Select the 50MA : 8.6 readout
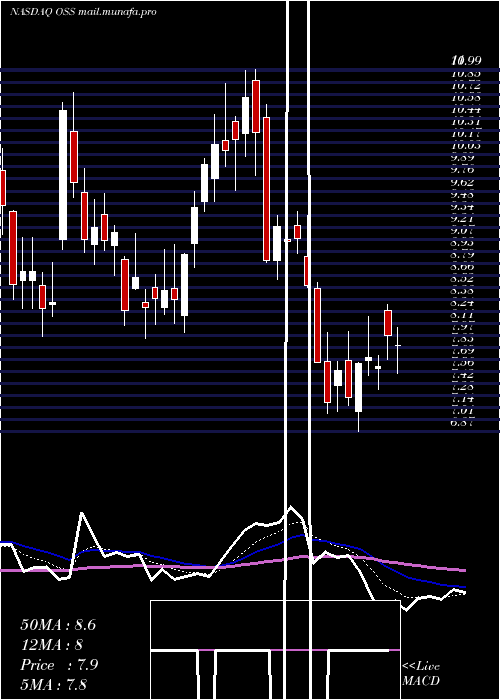The width and height of the screenshot is (500, 700). (x=58, y=625)
